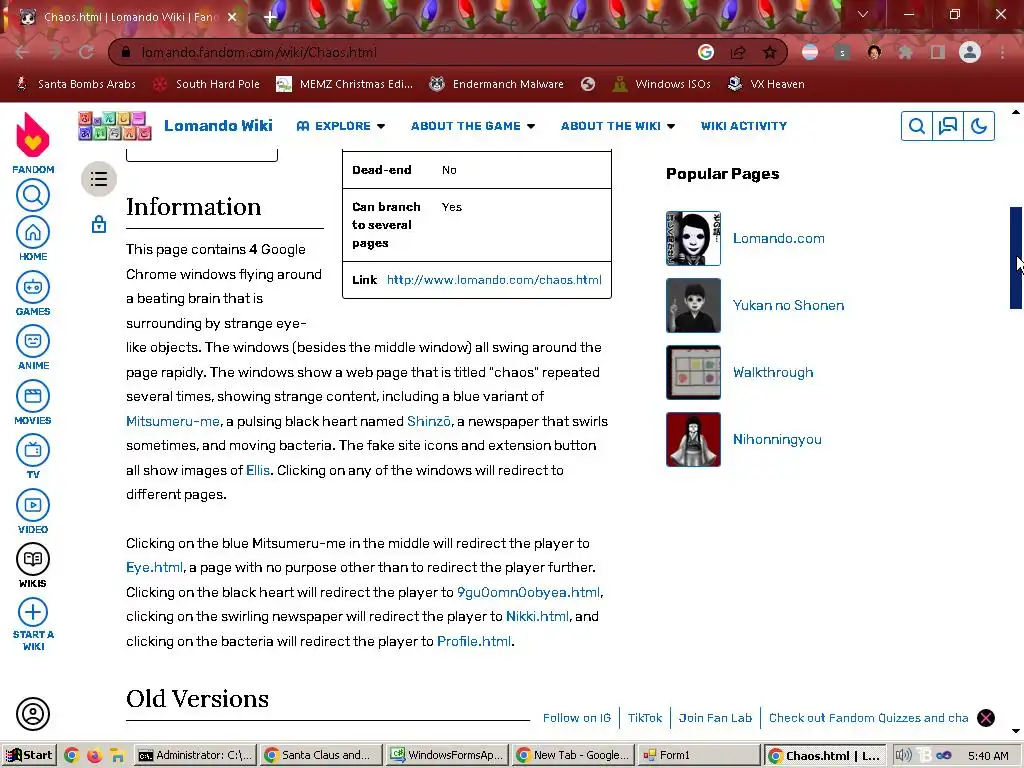Viewport: 1024px width, 768px height.
Task: Open Fandom sidebar search icon
Action: tap(33, 195)
